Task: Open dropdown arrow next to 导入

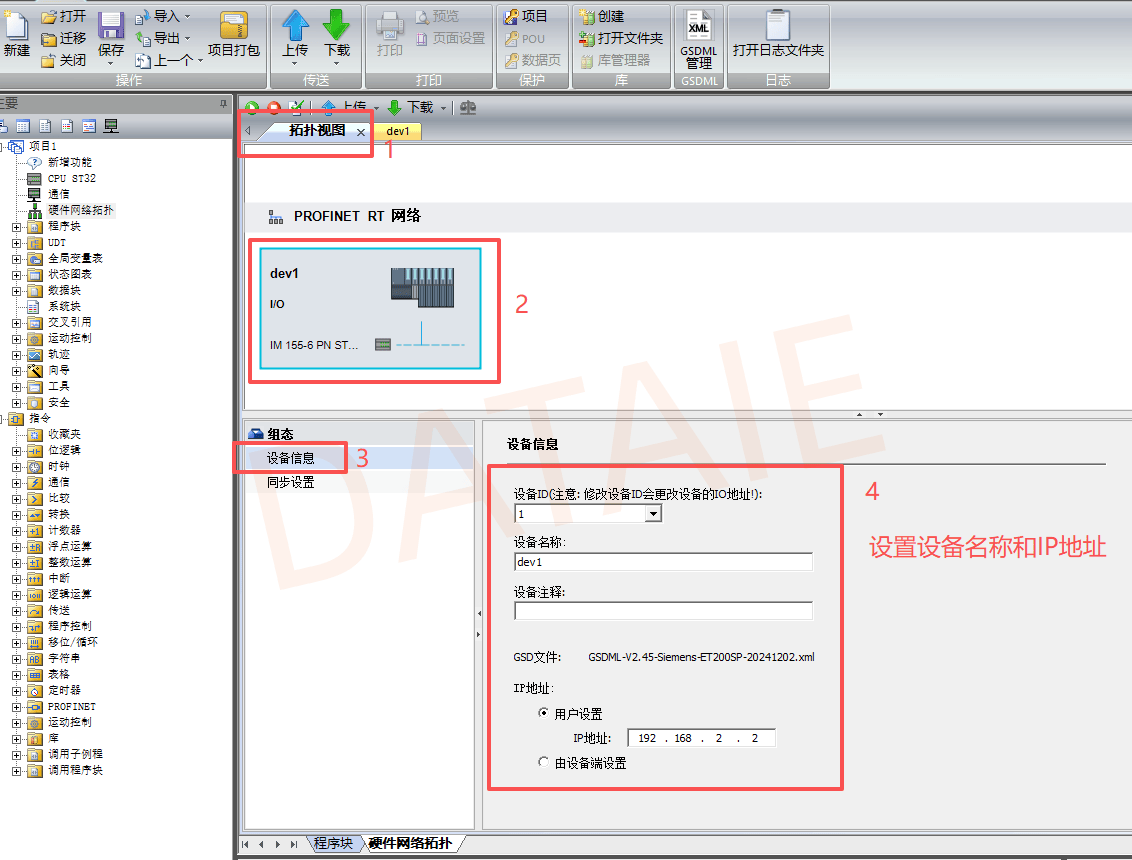Action: click(x=188, y=17)
